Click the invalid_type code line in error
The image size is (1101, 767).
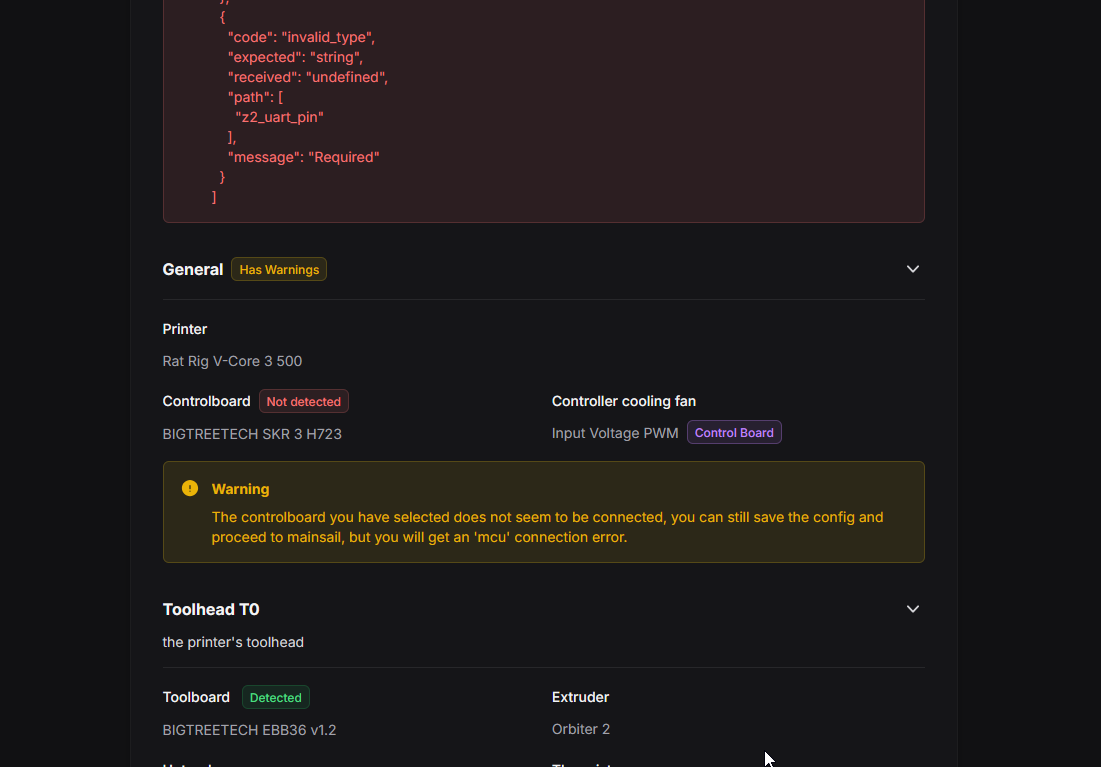pos(301,37)
